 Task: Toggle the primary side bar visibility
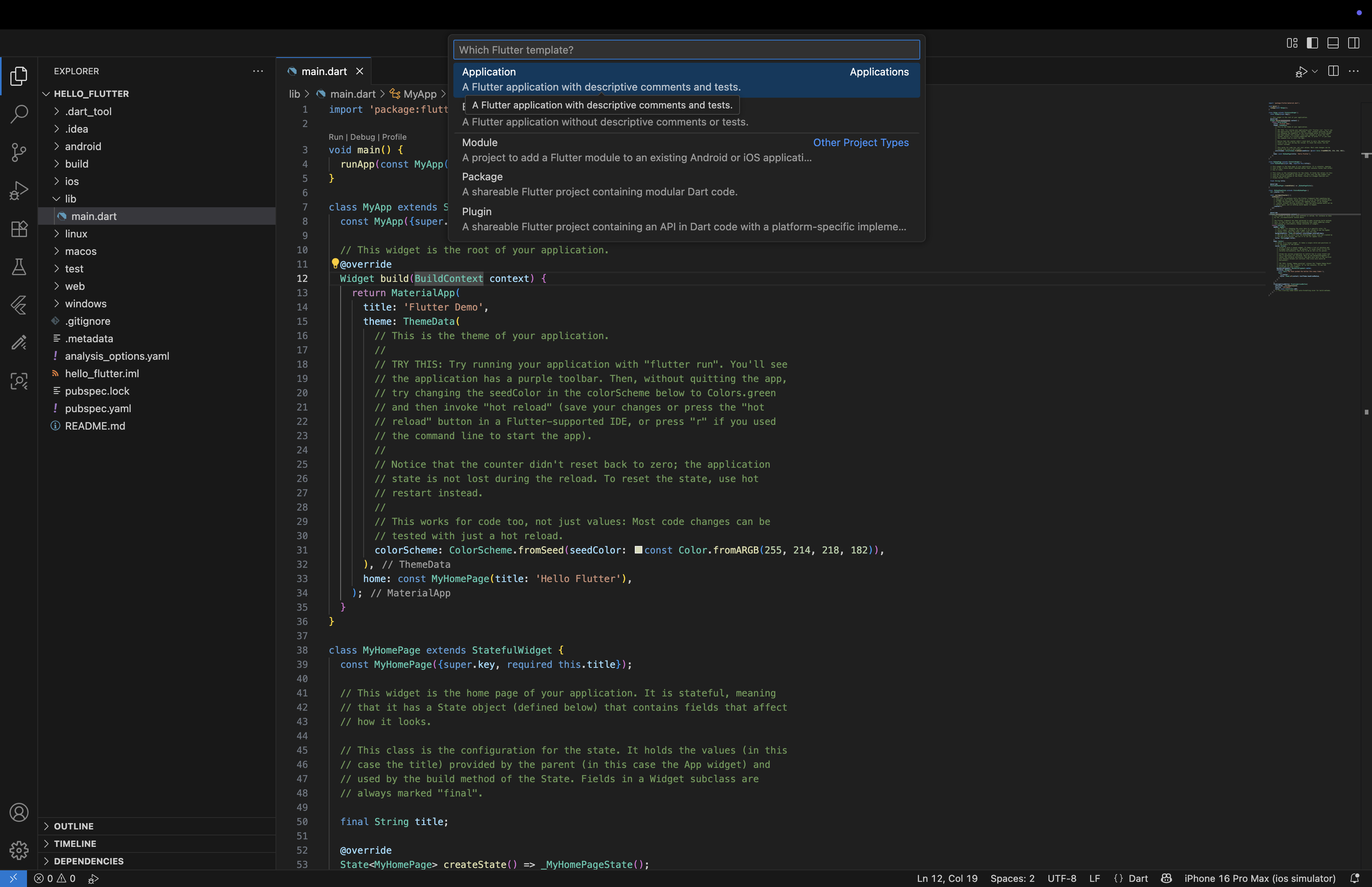[x=1312, y=43]
